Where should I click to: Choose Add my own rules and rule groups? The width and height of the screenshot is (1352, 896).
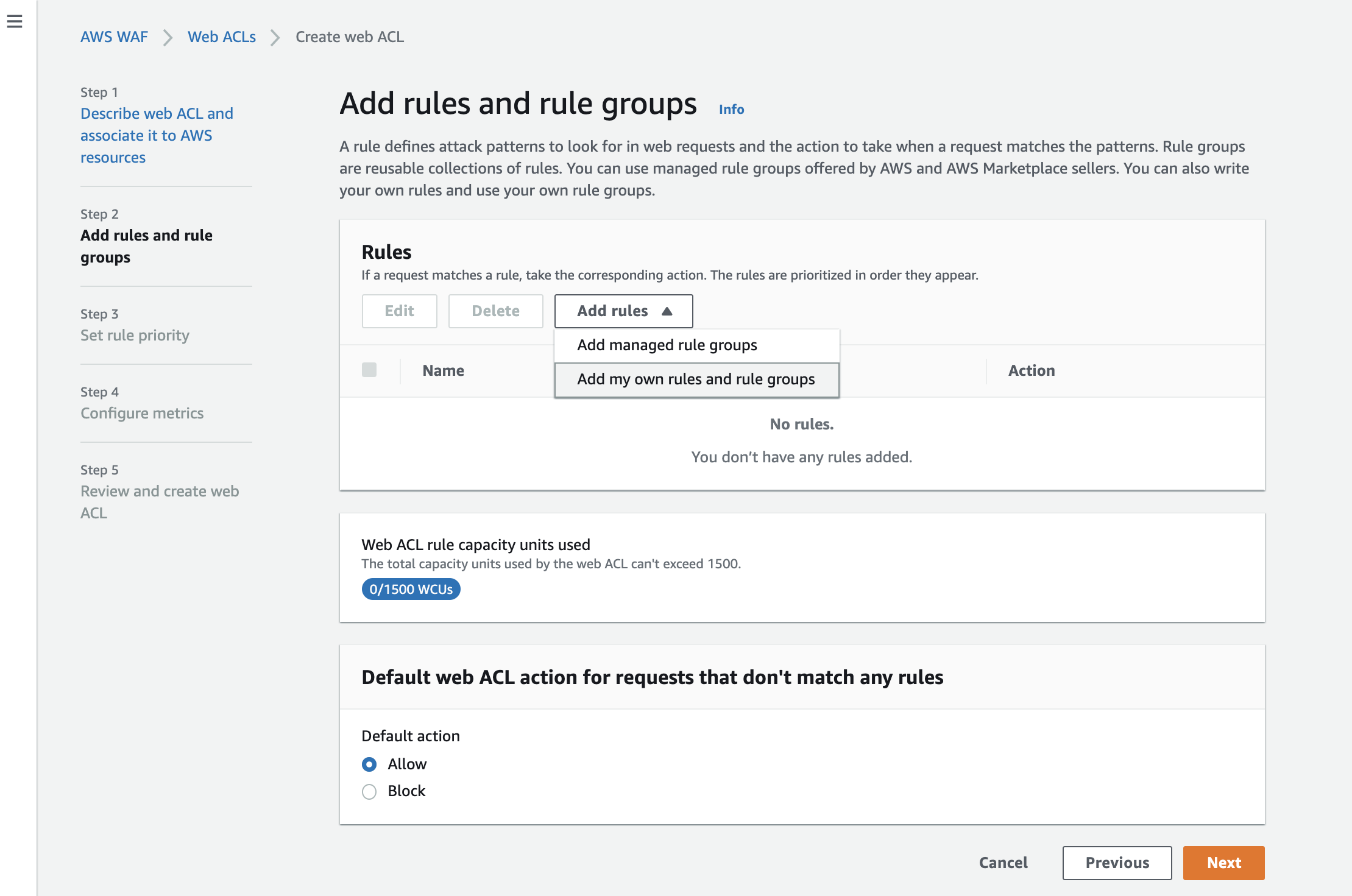696,379
